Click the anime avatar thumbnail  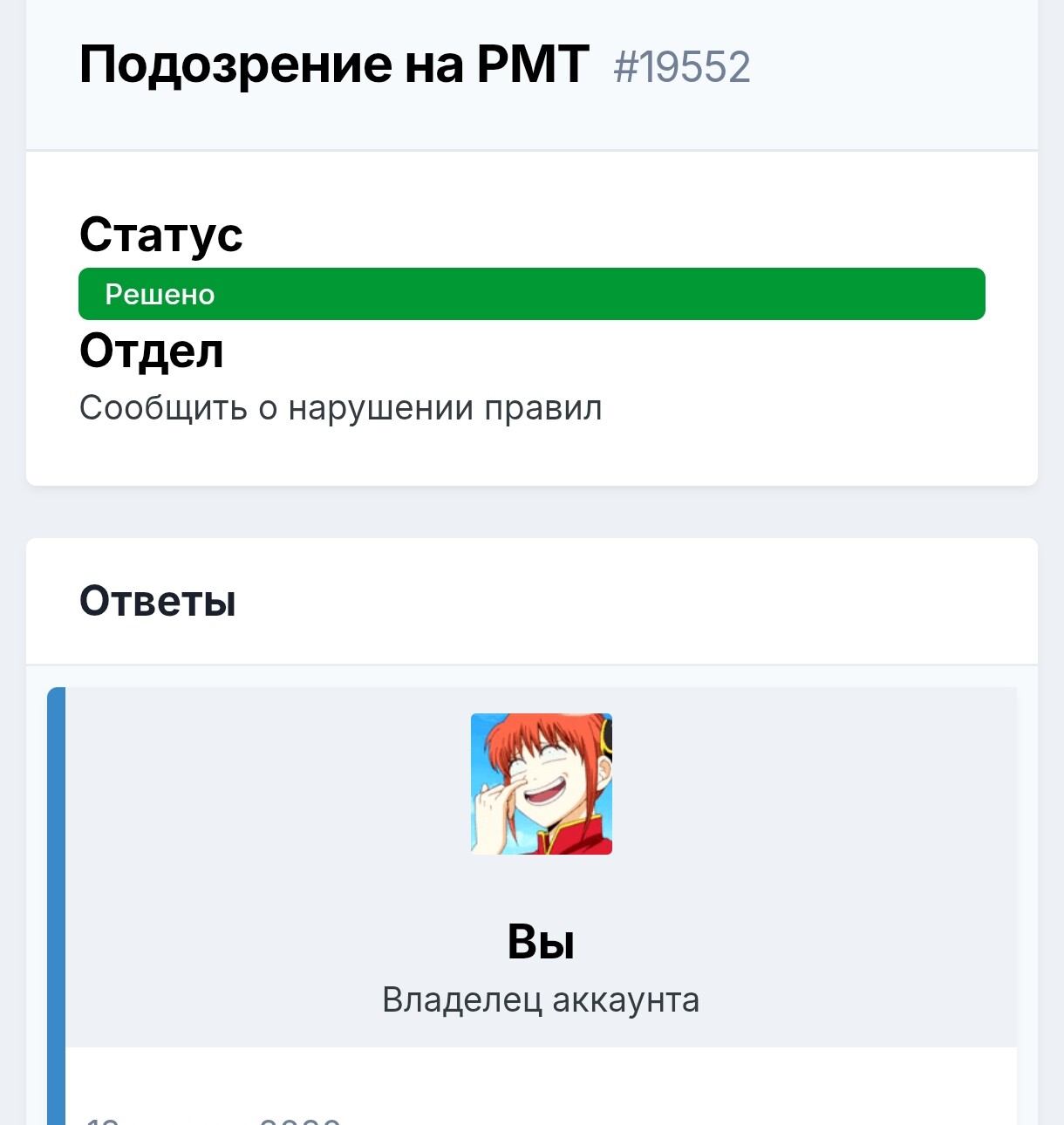coord(541,783)
